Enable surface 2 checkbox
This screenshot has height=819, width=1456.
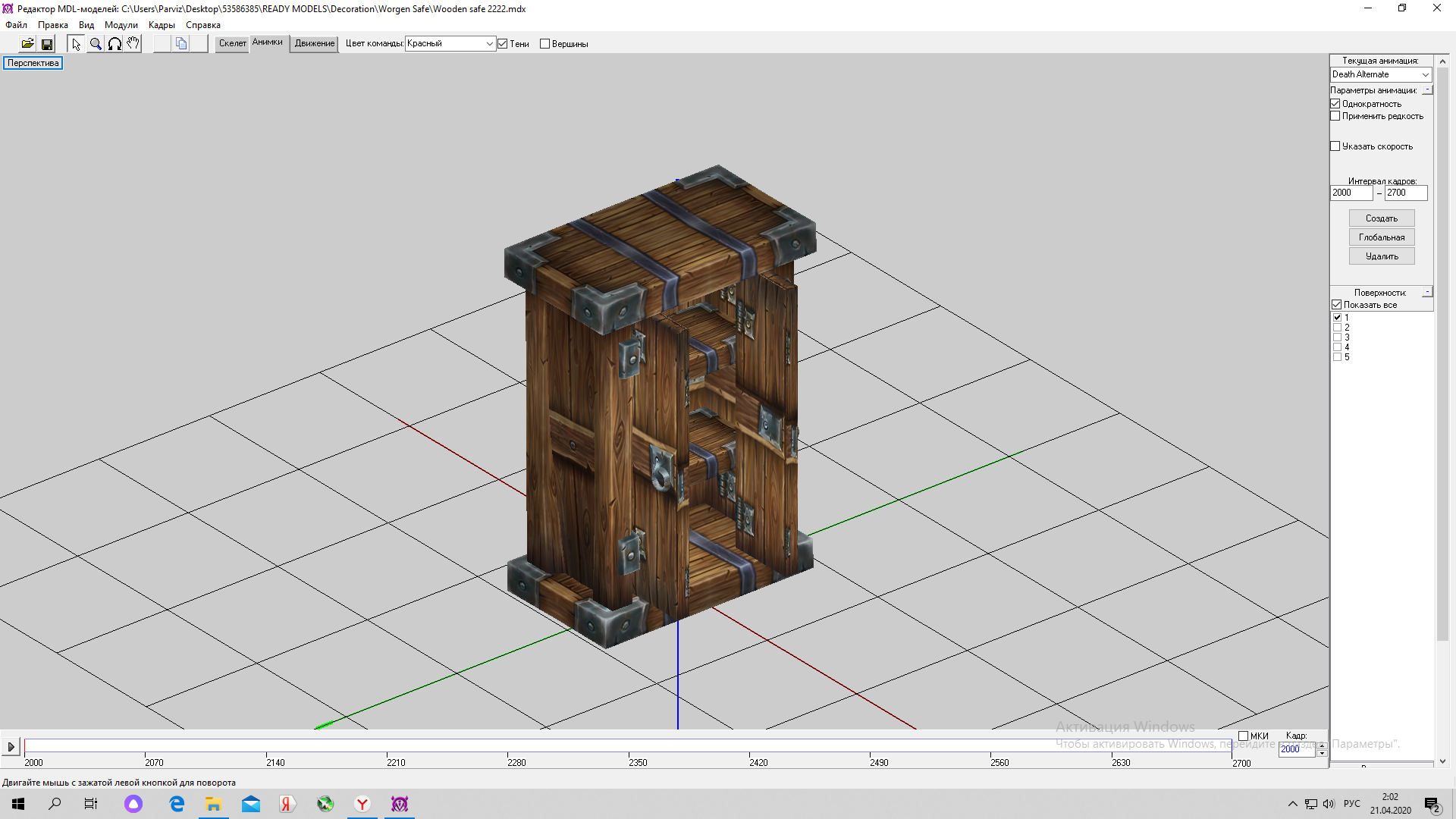[x=1338, y=328]
